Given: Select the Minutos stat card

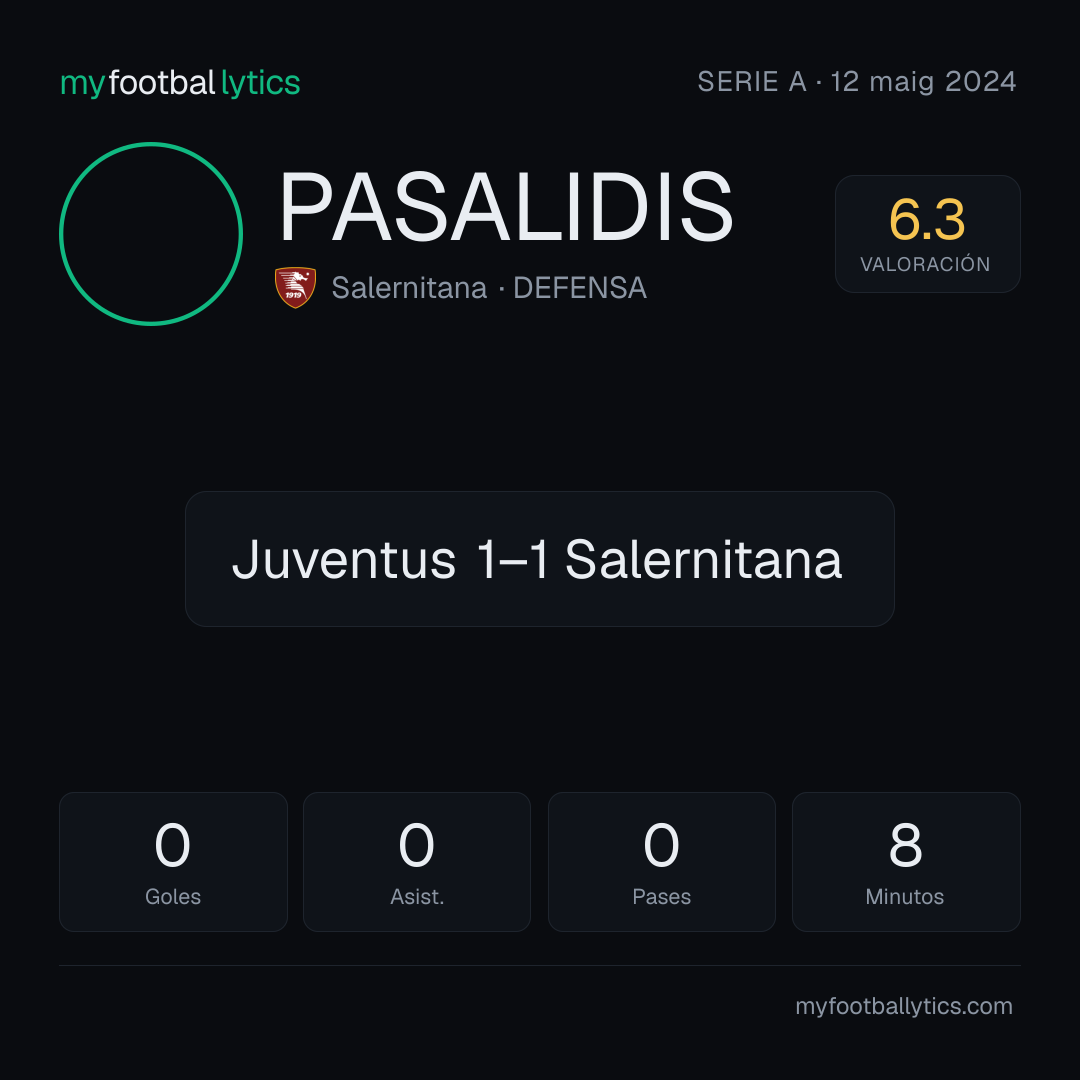Looking at the screenshot, I should coord(906,862).
